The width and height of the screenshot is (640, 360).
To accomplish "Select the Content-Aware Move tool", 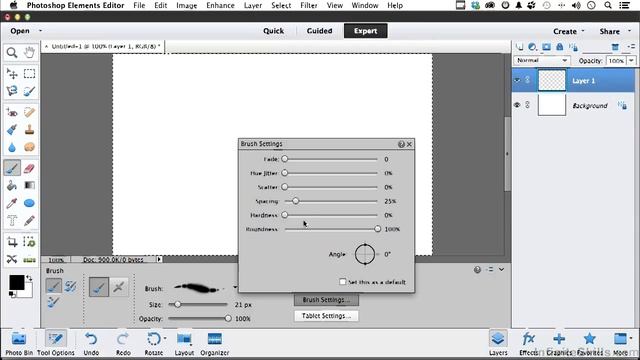I will [12, 259].
